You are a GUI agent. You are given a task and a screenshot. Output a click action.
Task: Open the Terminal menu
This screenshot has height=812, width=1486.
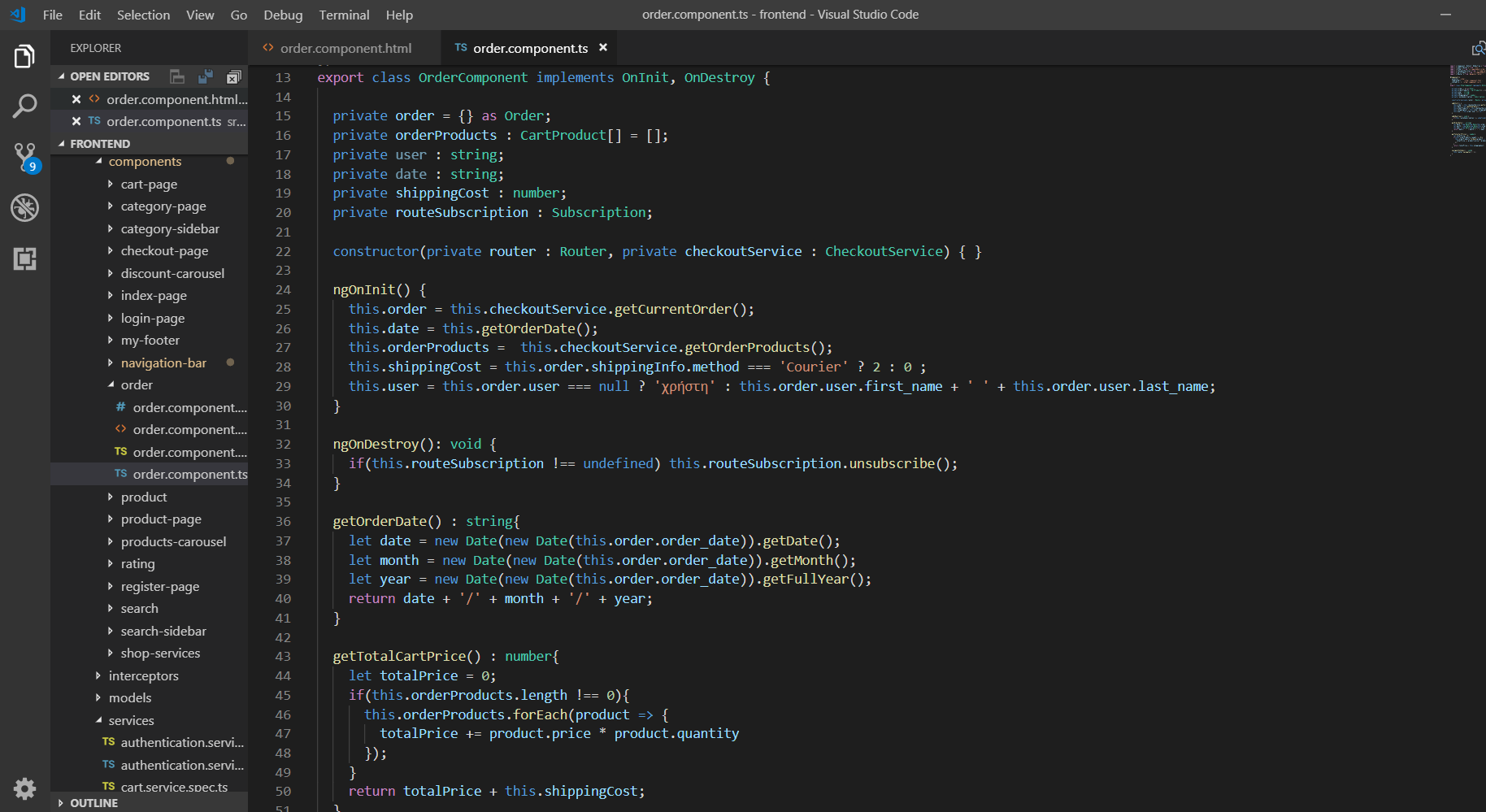(344, 15)
